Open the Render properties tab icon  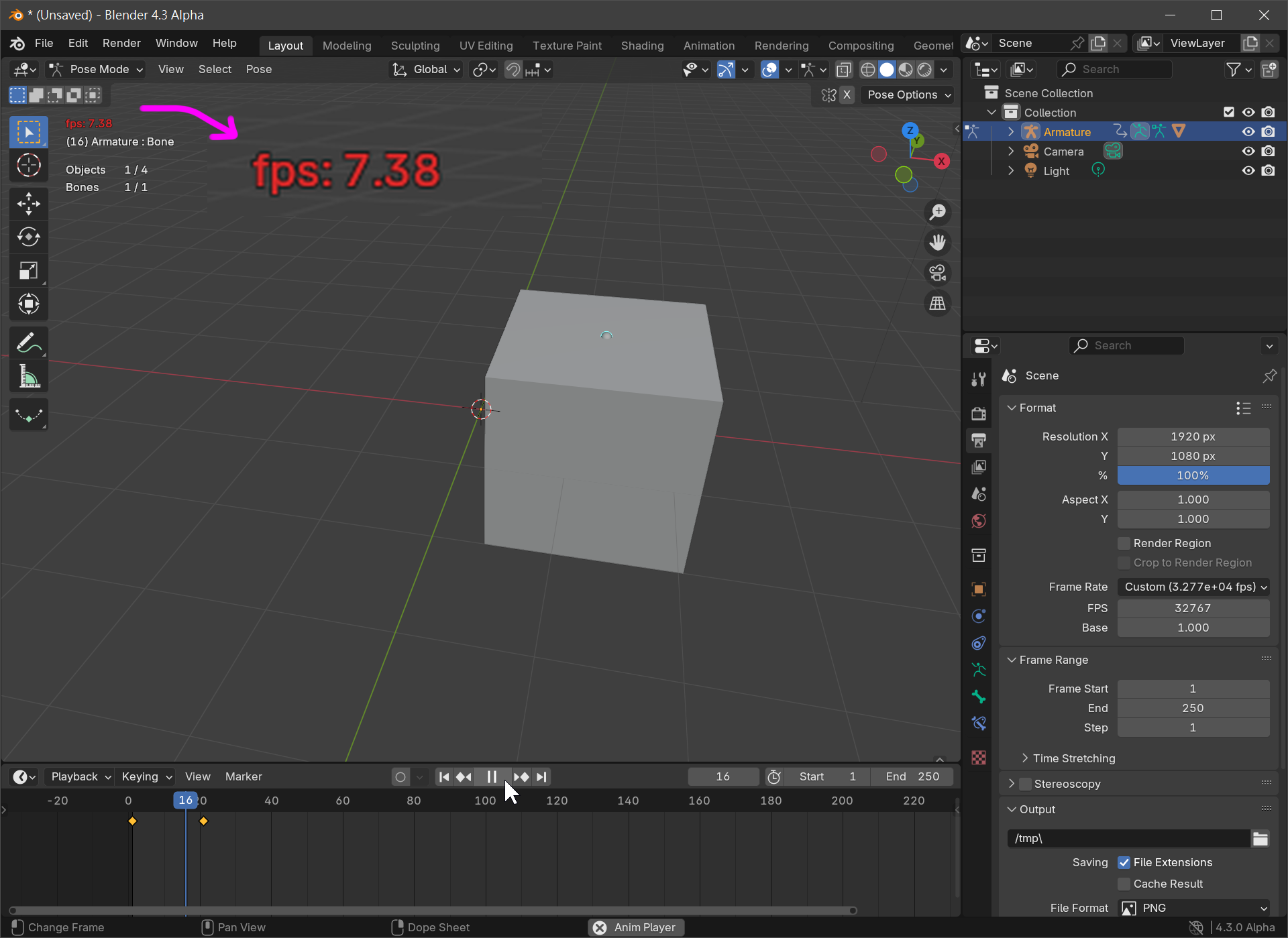(979, 413)
